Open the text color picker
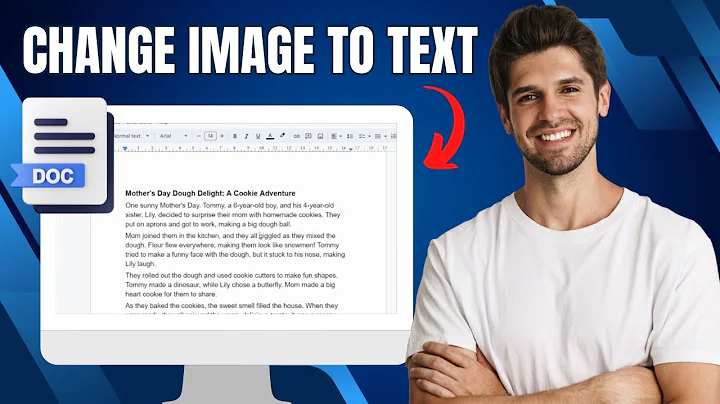Viewport: 720px width, 404px height. coord(270,136)
